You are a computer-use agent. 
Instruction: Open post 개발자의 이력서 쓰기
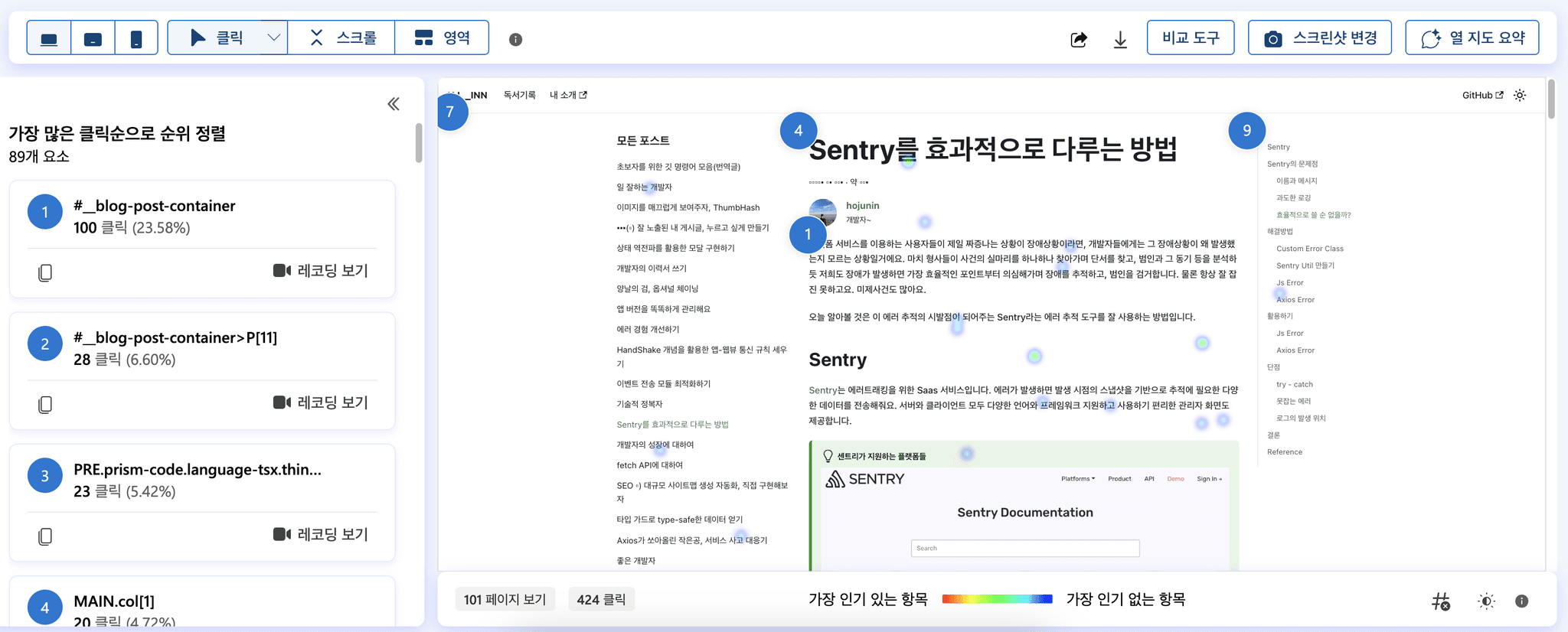coord(652,269)
